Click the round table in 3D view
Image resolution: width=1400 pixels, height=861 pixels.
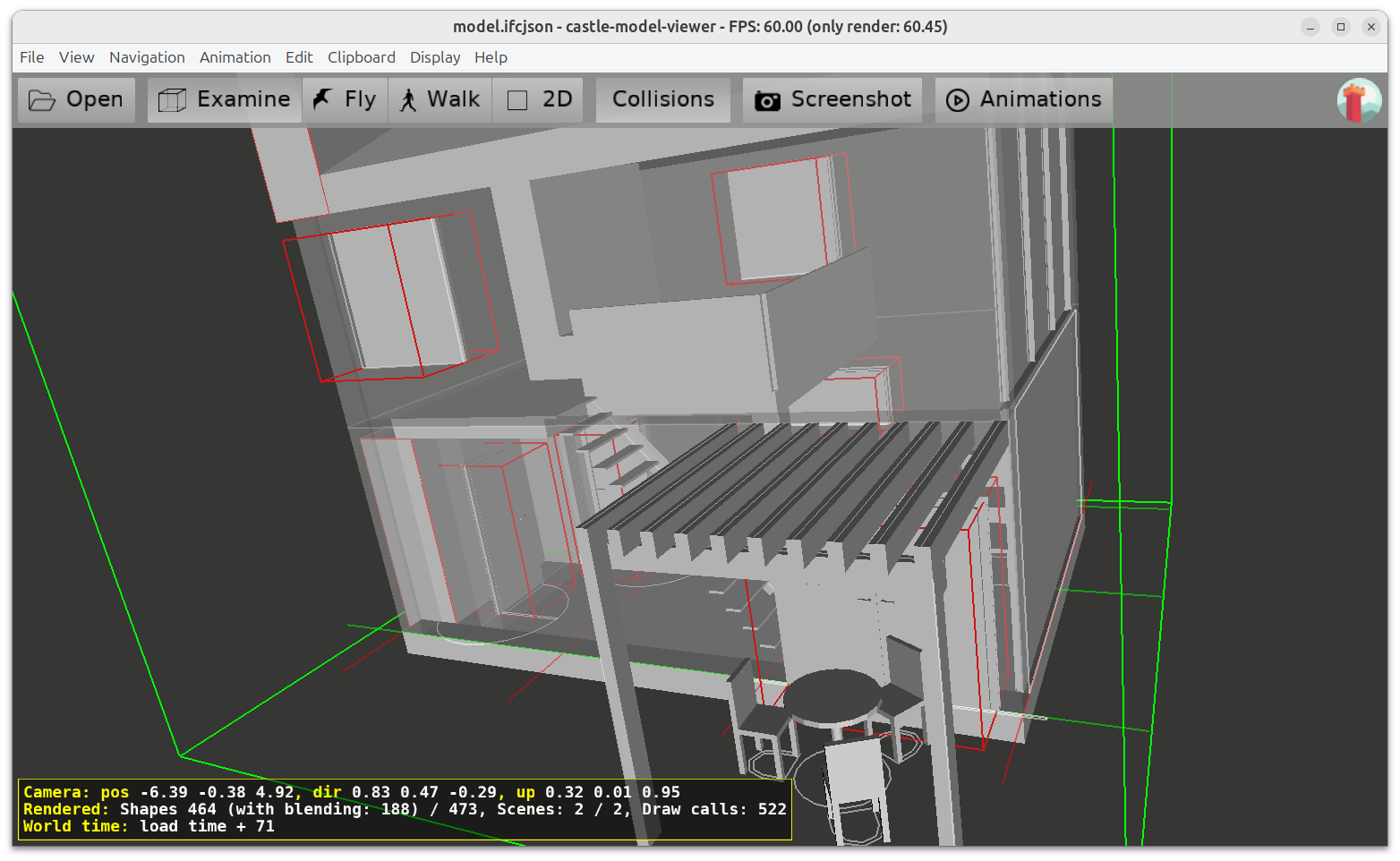tap(832, 694)
